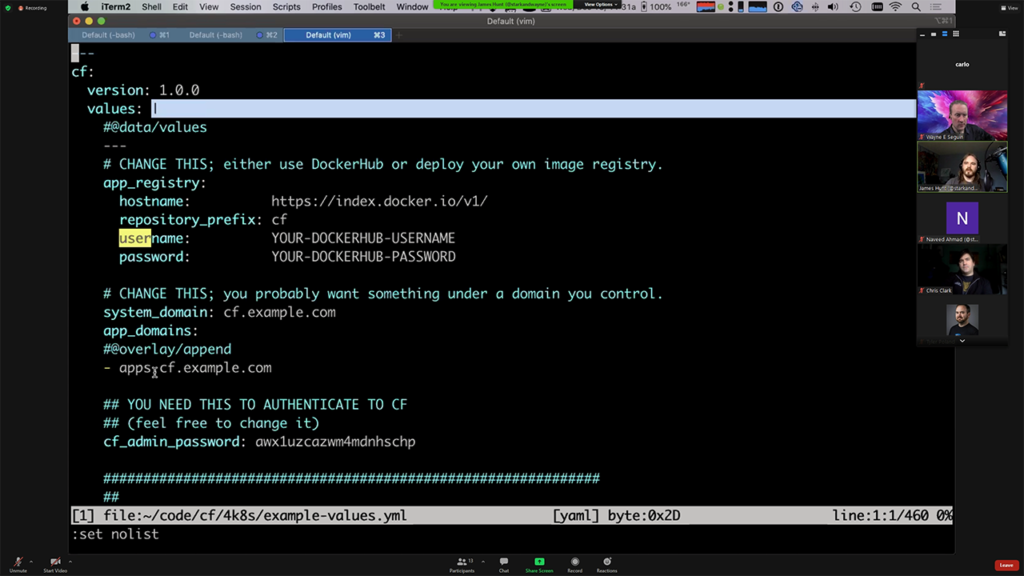The width and height of the screenshot is (1024, 576).
Task: Click 'YOUR-DOCKERHUB-USERNAME' placeholder text
Action: tap(363, 238)
